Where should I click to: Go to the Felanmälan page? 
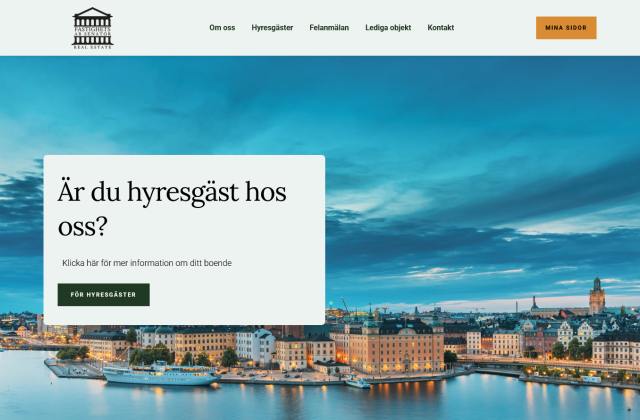[329, 28]
